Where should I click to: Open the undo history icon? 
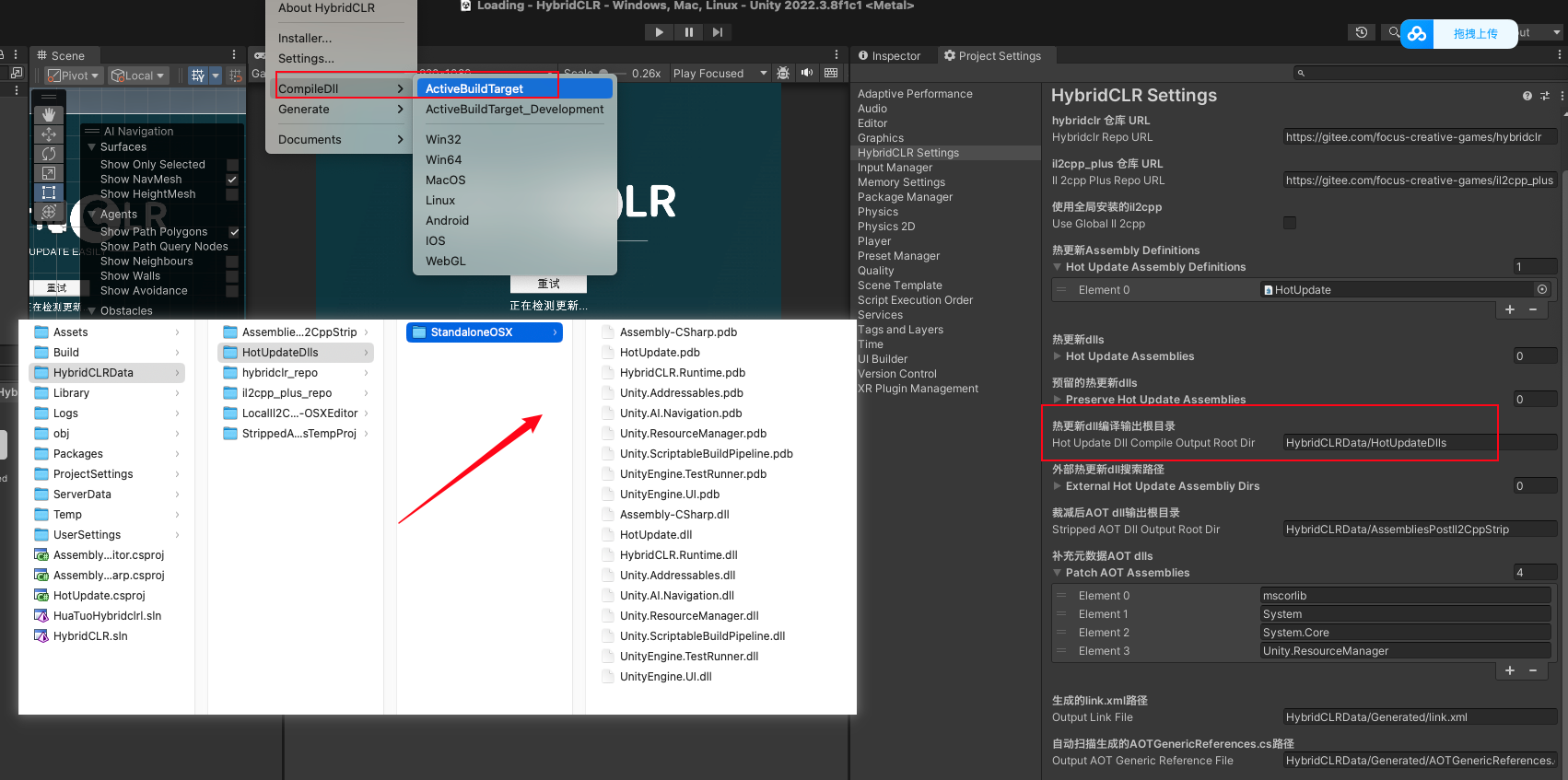coord(1362,32)
